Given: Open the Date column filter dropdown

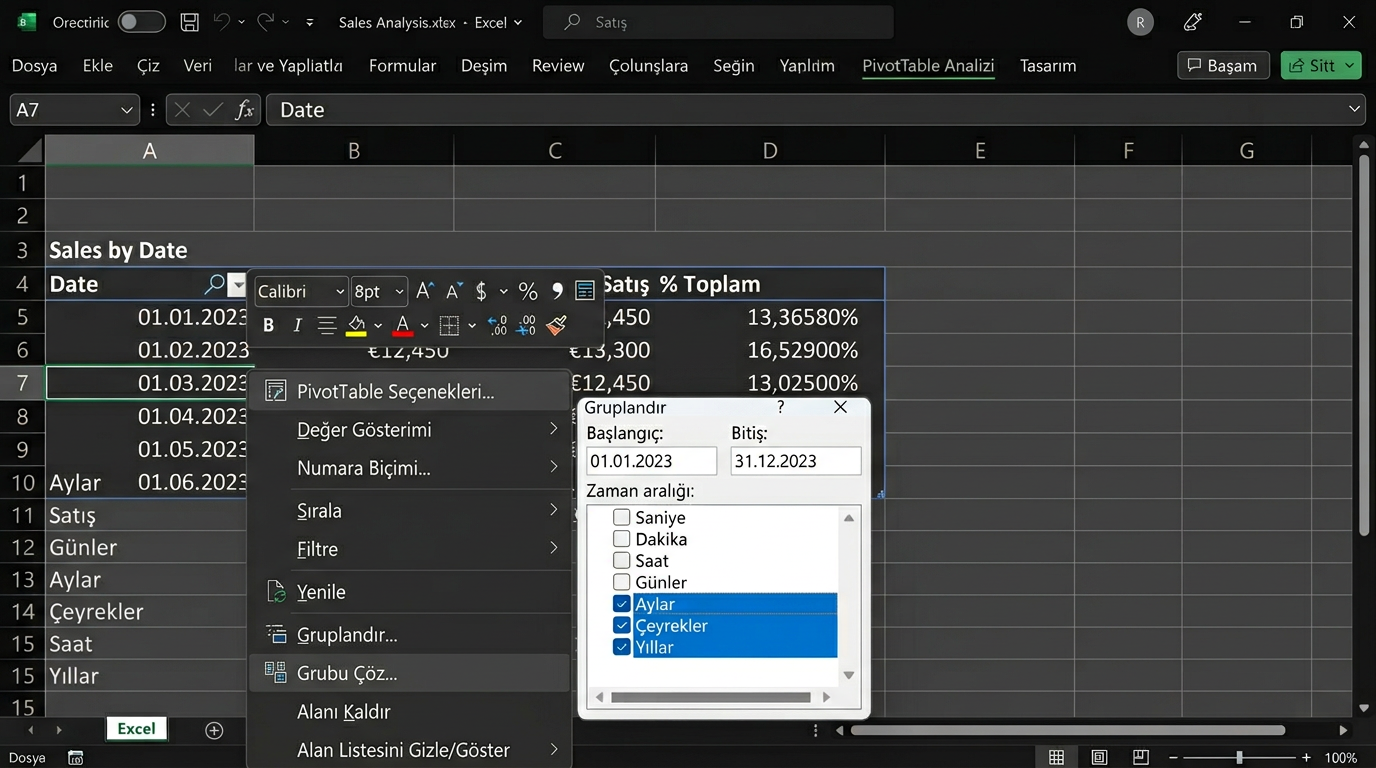Looking at the screenshot, I should click(x=237, y=285).
